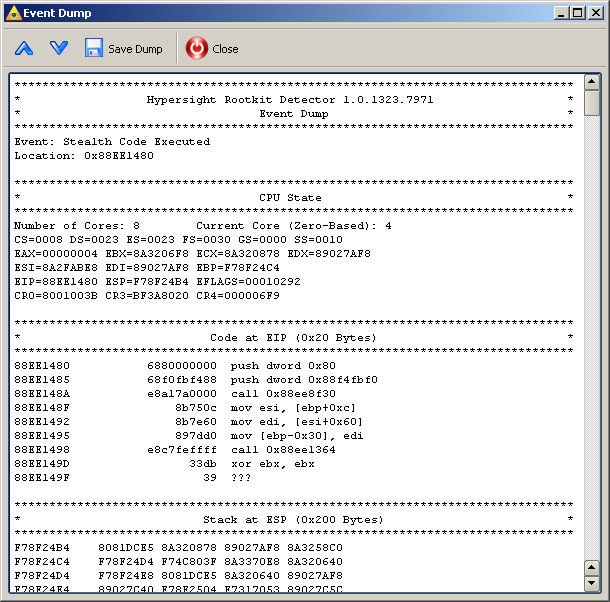The height and width of the screenshot is (602, 610).
Task: Click the 'Location: 0x88EE1480' line
Action: click(84, 156)
